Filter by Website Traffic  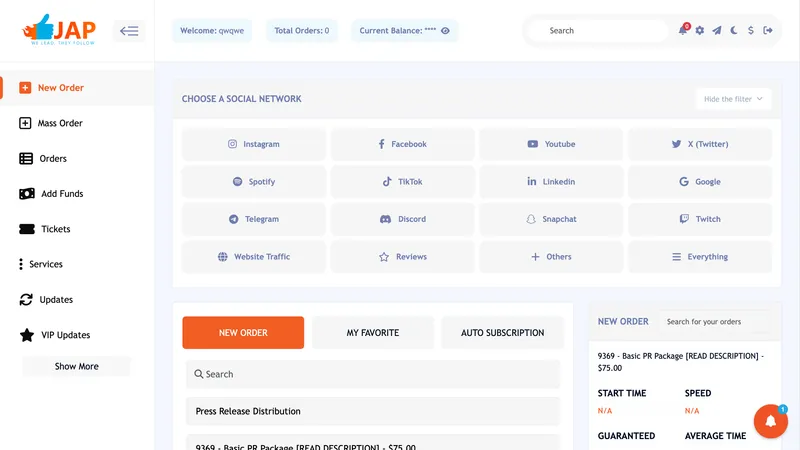(254, 257)
